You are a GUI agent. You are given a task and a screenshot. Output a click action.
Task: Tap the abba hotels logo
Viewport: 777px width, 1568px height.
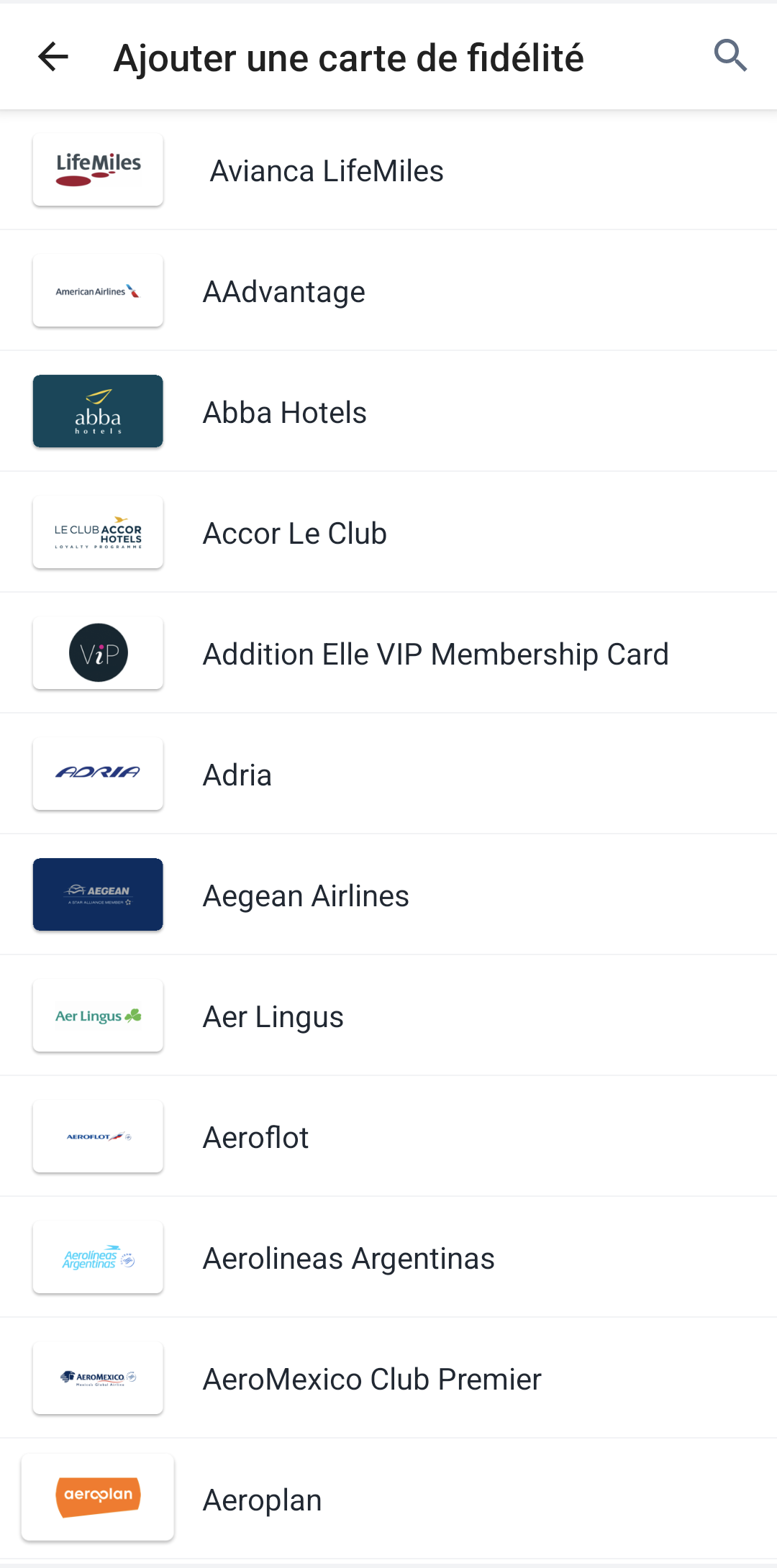click(98, 411)
